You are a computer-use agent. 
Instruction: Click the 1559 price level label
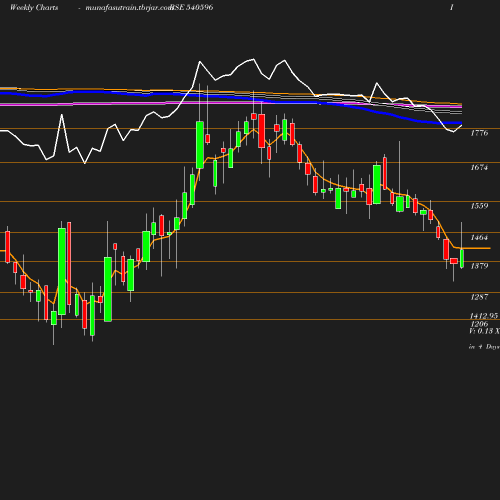pos(479,206)
